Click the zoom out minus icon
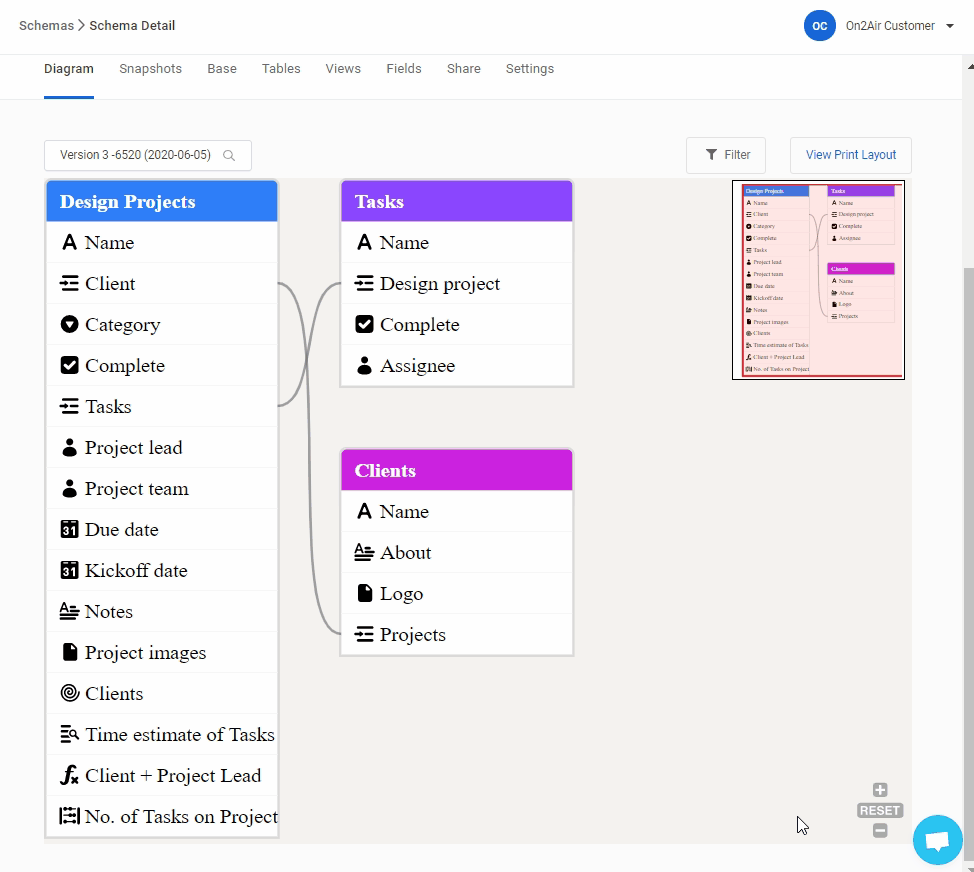 880,830
